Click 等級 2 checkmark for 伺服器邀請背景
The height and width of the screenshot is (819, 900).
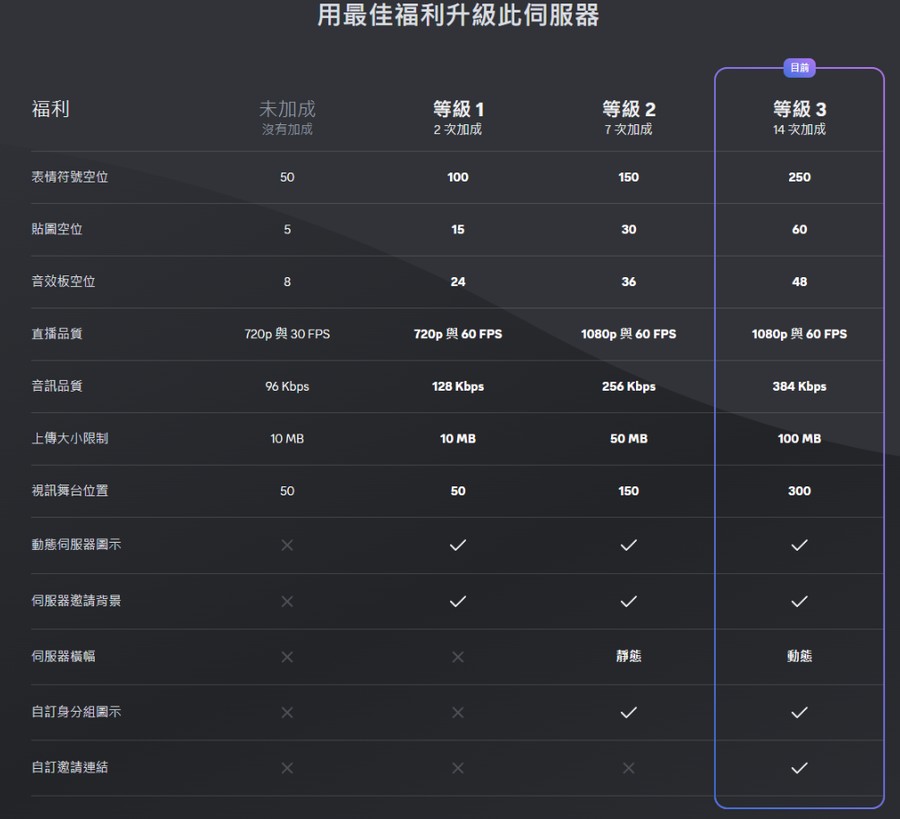coord(629,601)
